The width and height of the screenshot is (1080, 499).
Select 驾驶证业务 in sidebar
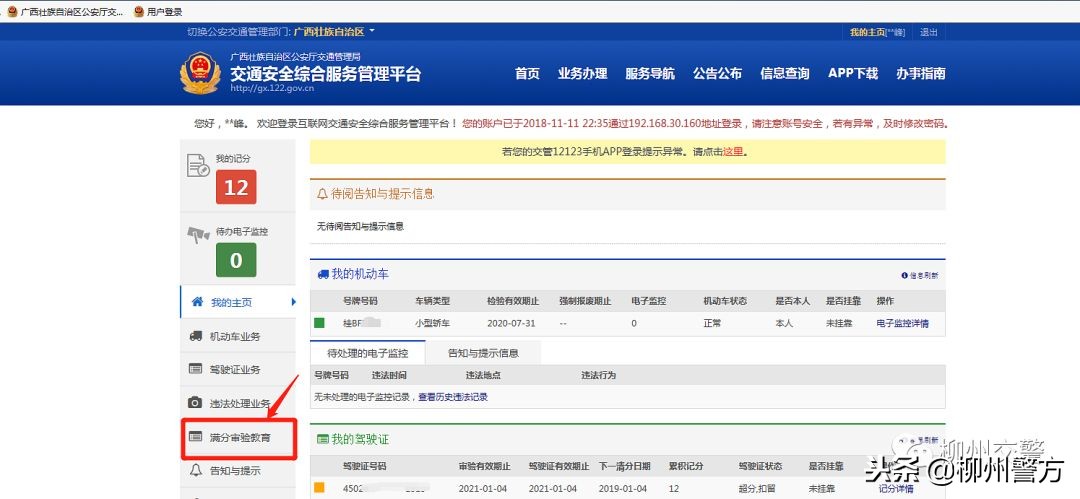[x=238, y=369]
